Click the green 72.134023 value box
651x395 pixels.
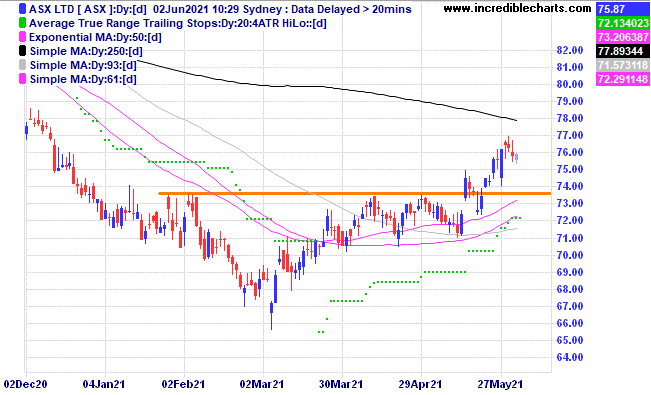click(622, 23)
